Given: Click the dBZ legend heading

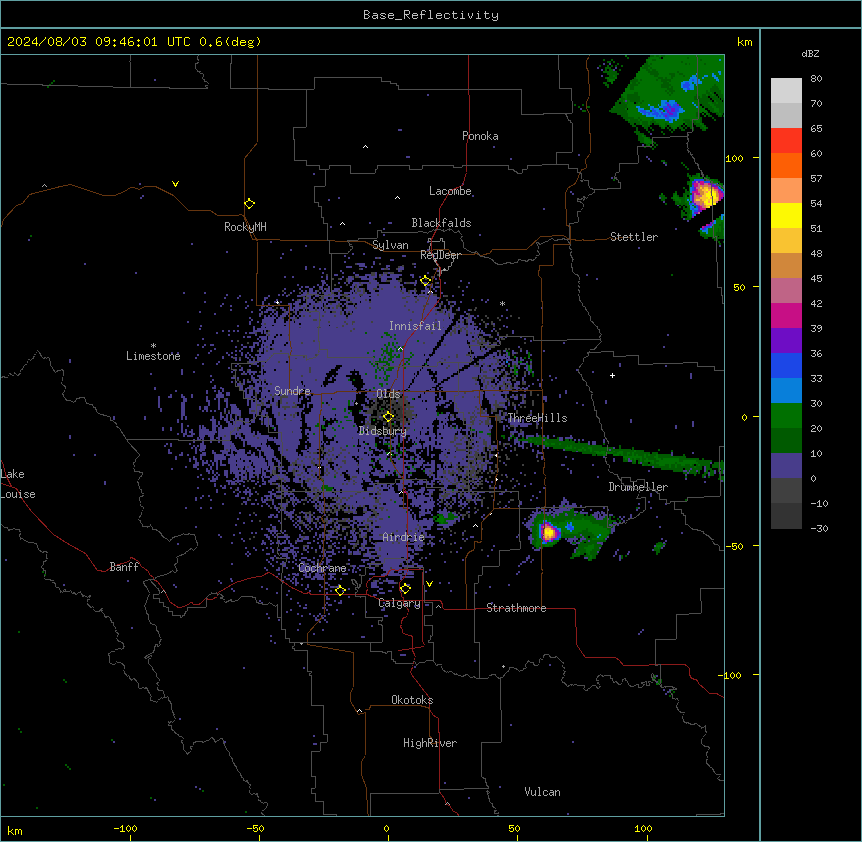Looking at the screenshot, I should click(810, 53).
